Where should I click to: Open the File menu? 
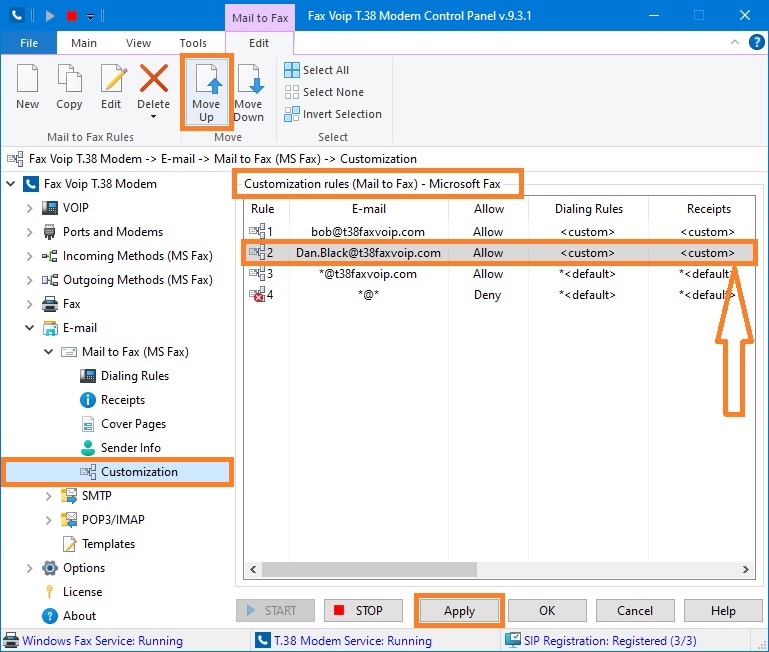[x=29, y=43]
